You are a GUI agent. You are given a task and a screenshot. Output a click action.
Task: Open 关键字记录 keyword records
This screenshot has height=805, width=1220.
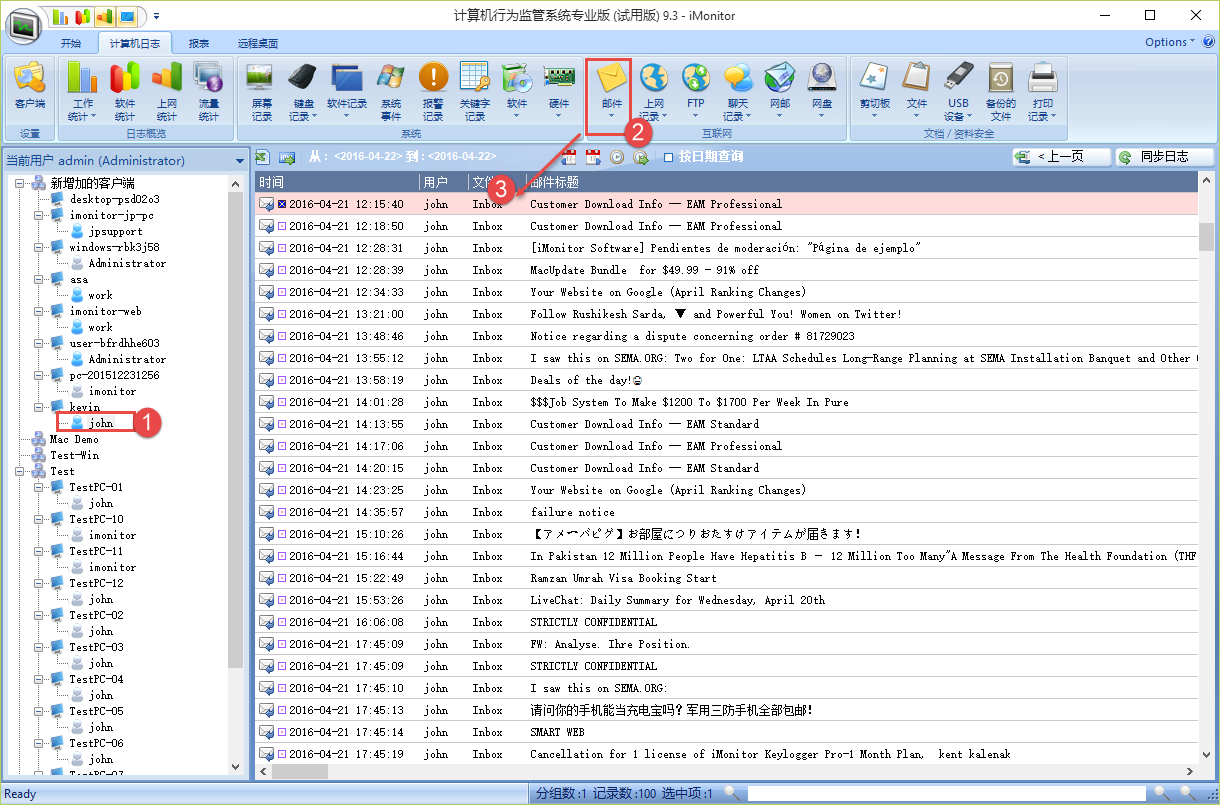[475, 91]
